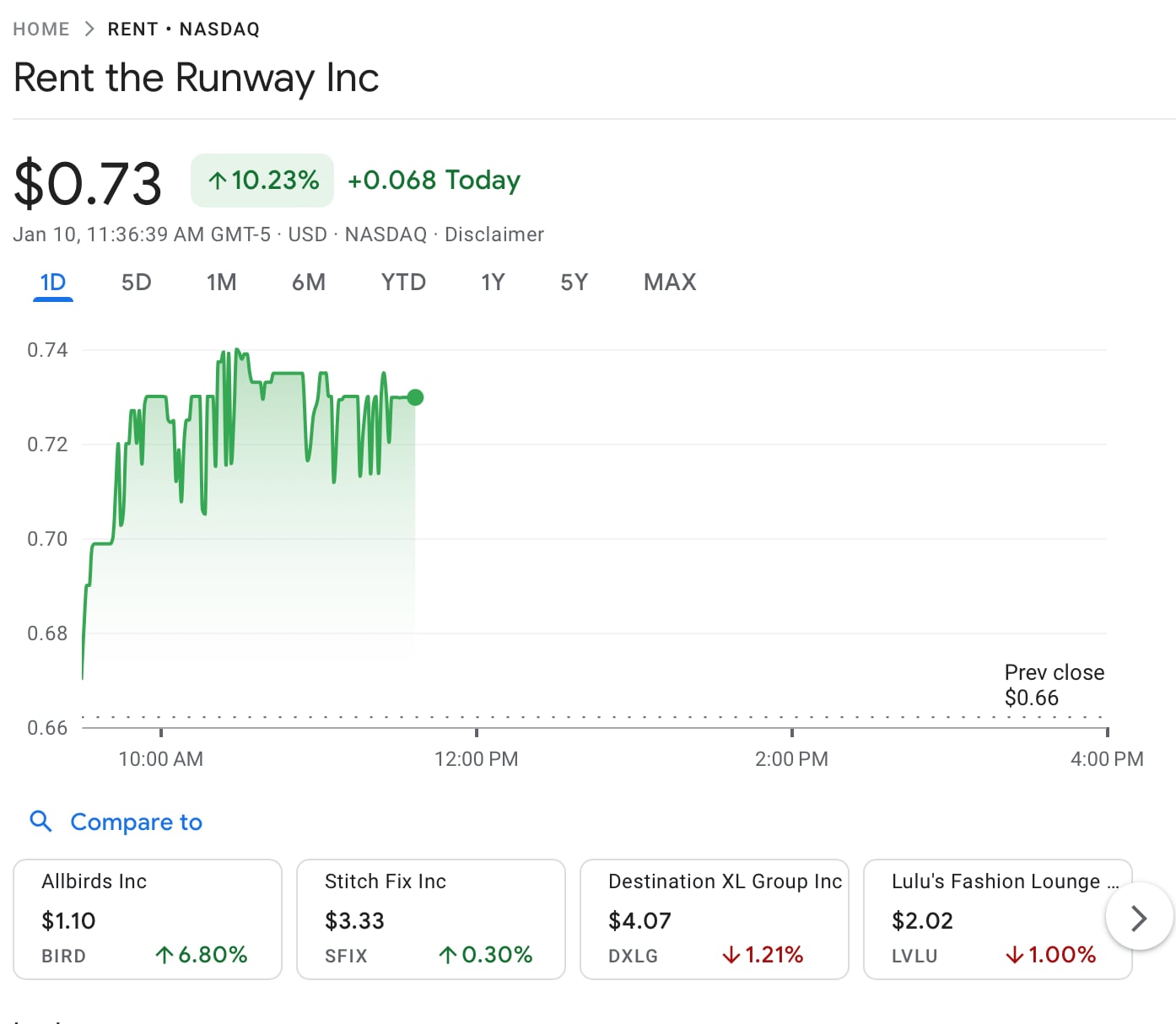Switch to the 6M chart range
This screenshot has height=1024, width=1176.
tap(309, 282)
